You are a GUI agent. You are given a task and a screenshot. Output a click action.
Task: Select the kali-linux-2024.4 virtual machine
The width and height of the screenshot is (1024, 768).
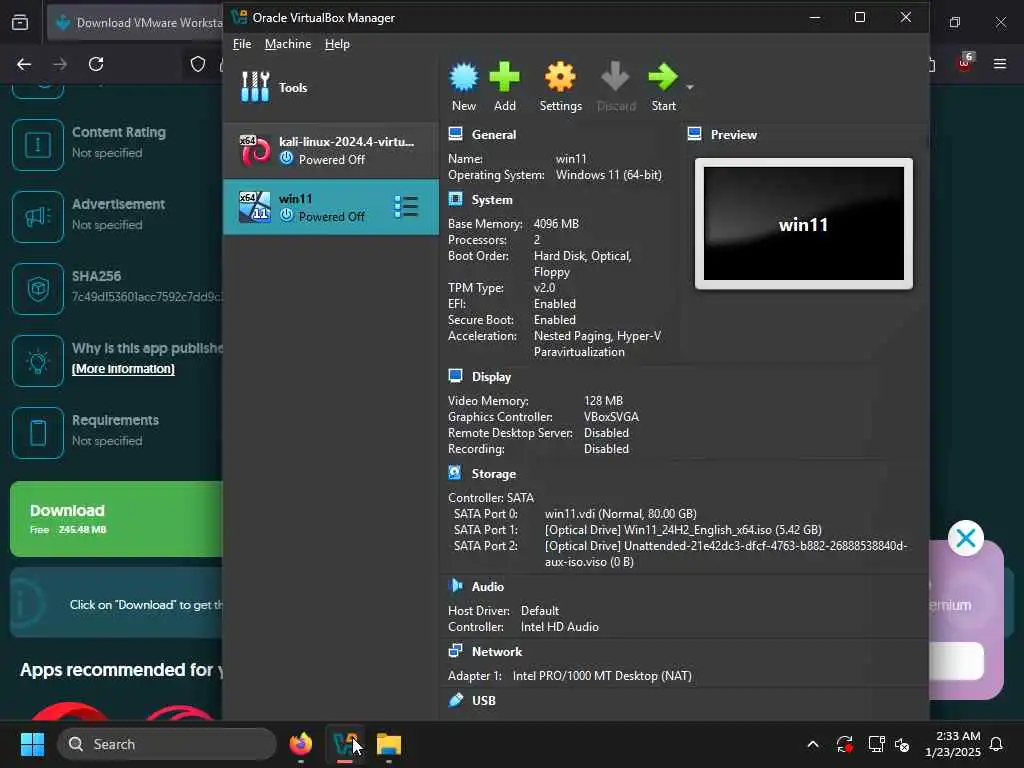(x=331, y=151)
